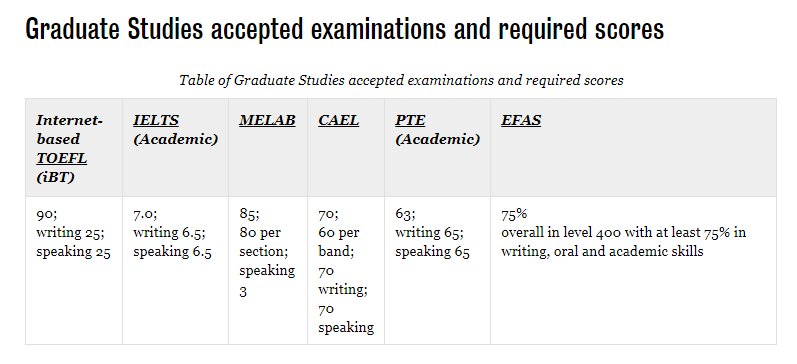Image resolution: width=797 pixels, height=364 pixels.
Task: Open the TOEFL link in the table header
Action: [62, 159]
